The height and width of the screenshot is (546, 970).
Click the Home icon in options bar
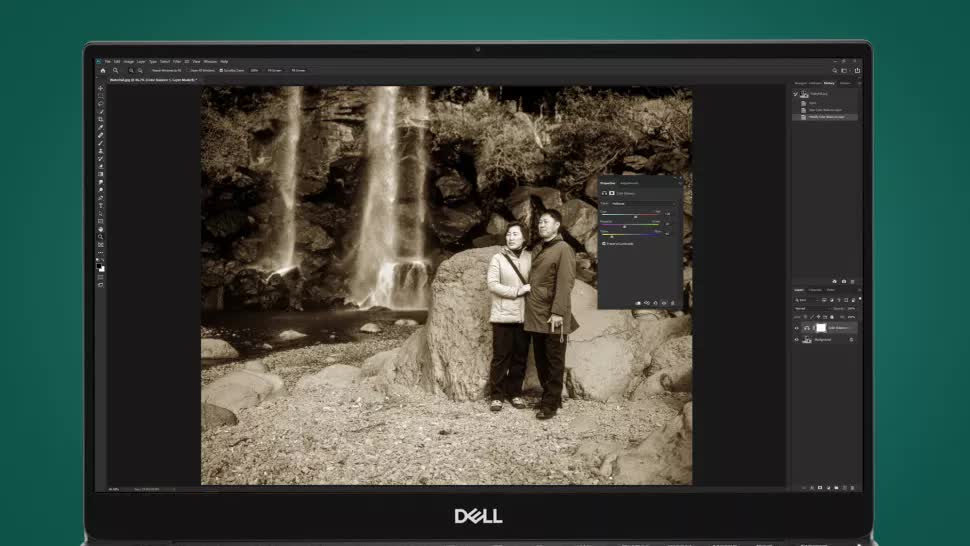point(103,70)
